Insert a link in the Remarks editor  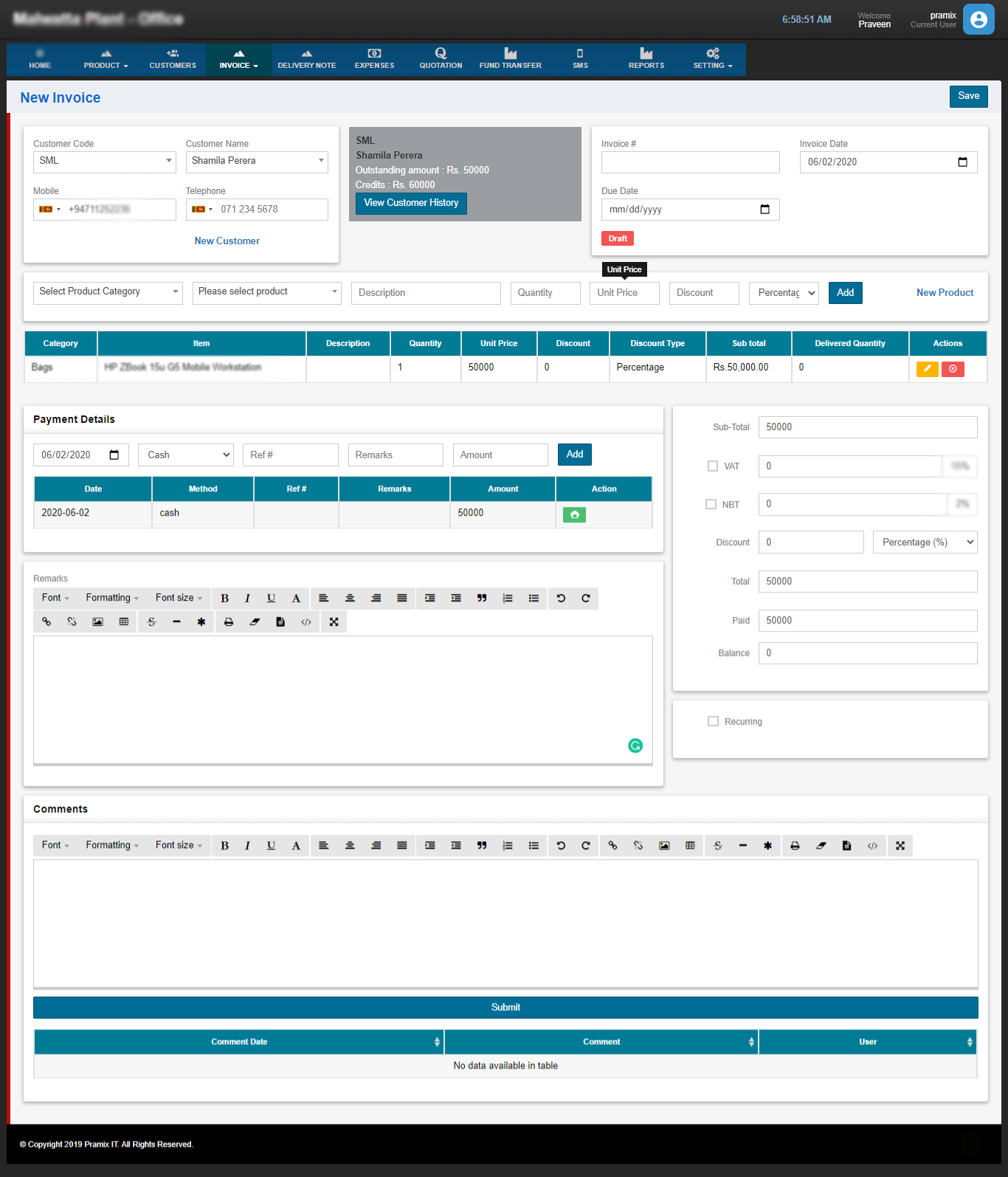46,622
